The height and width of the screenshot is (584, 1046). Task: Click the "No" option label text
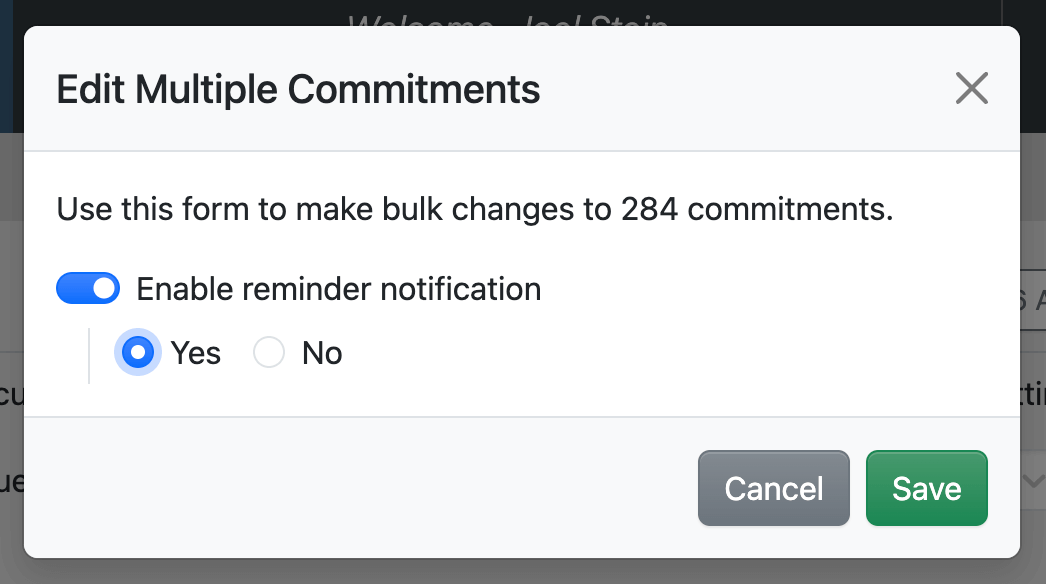[322, 353]
